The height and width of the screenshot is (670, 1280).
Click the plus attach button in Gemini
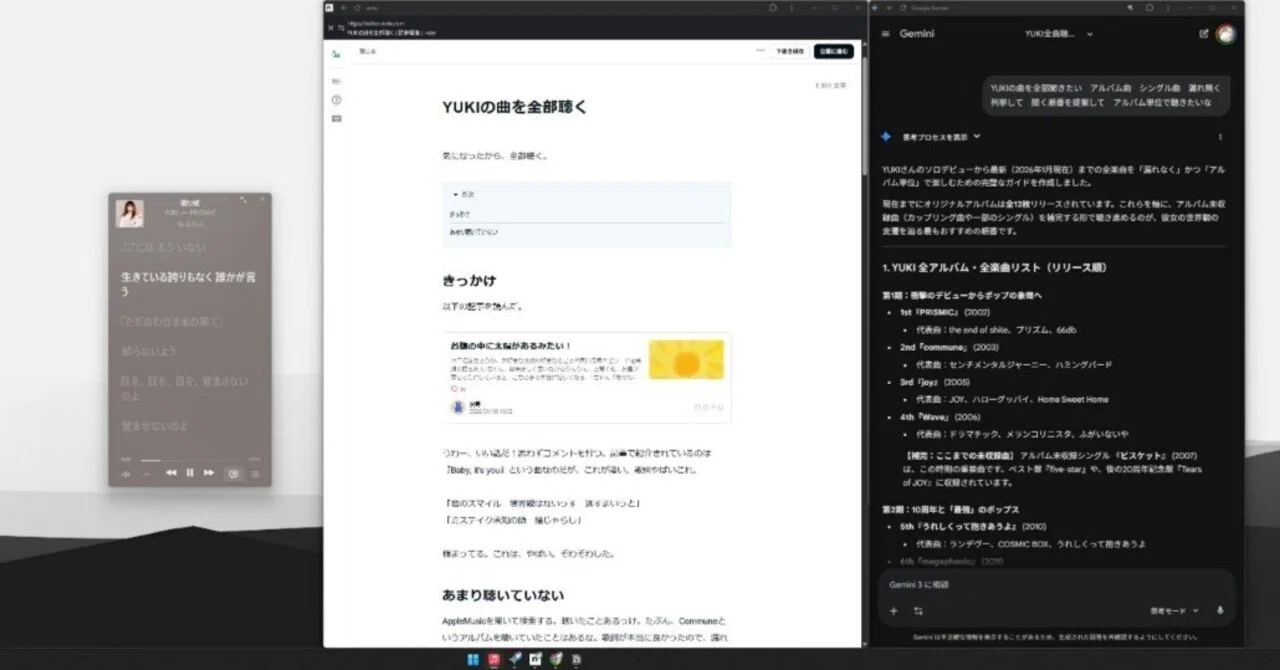[x=893, y=611]
